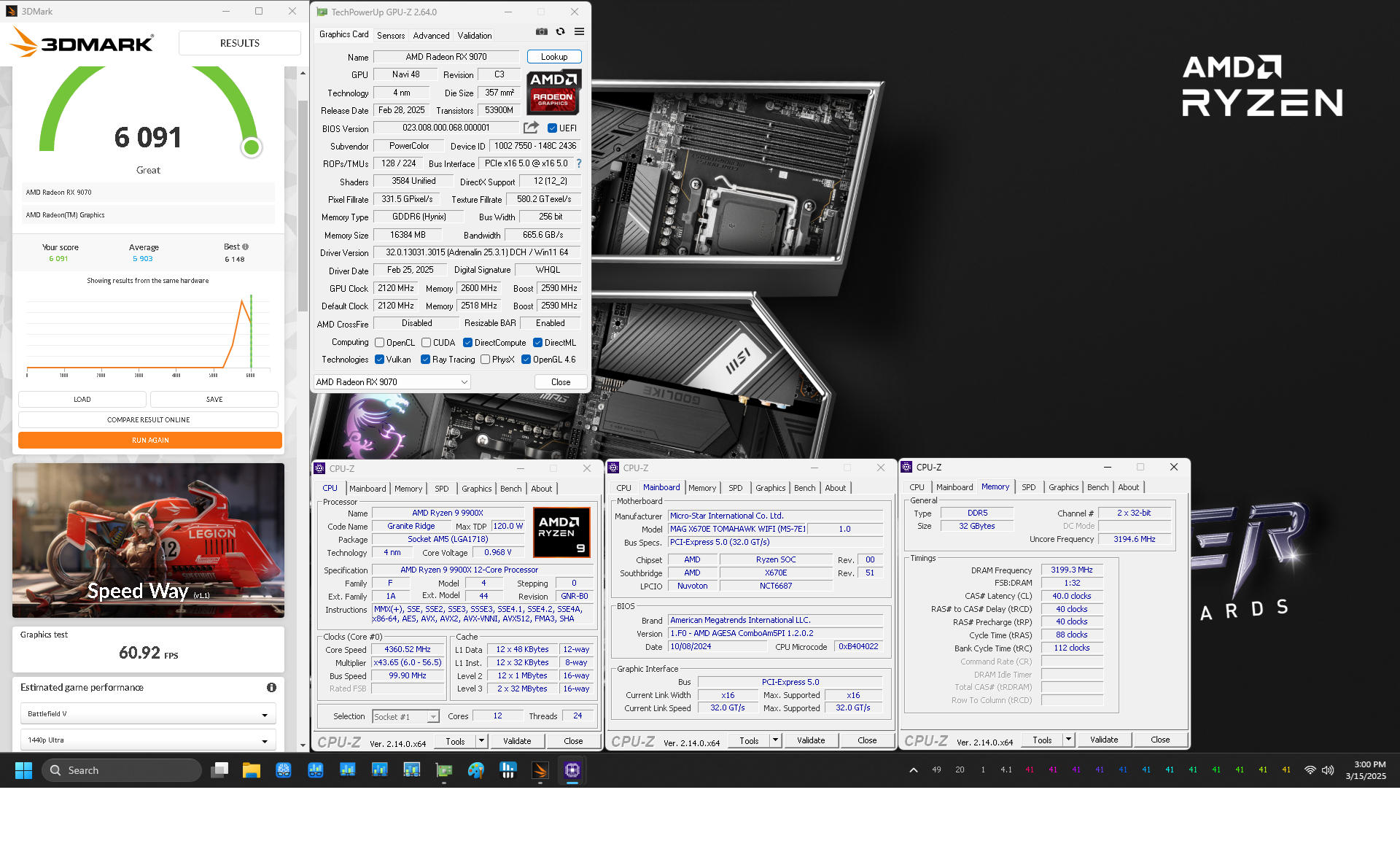Toggle the UEFI checkbox

tap(553, 128)
